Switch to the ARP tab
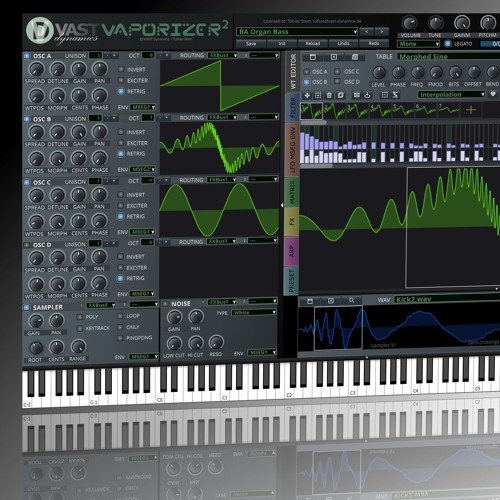 tap(291, 251)
